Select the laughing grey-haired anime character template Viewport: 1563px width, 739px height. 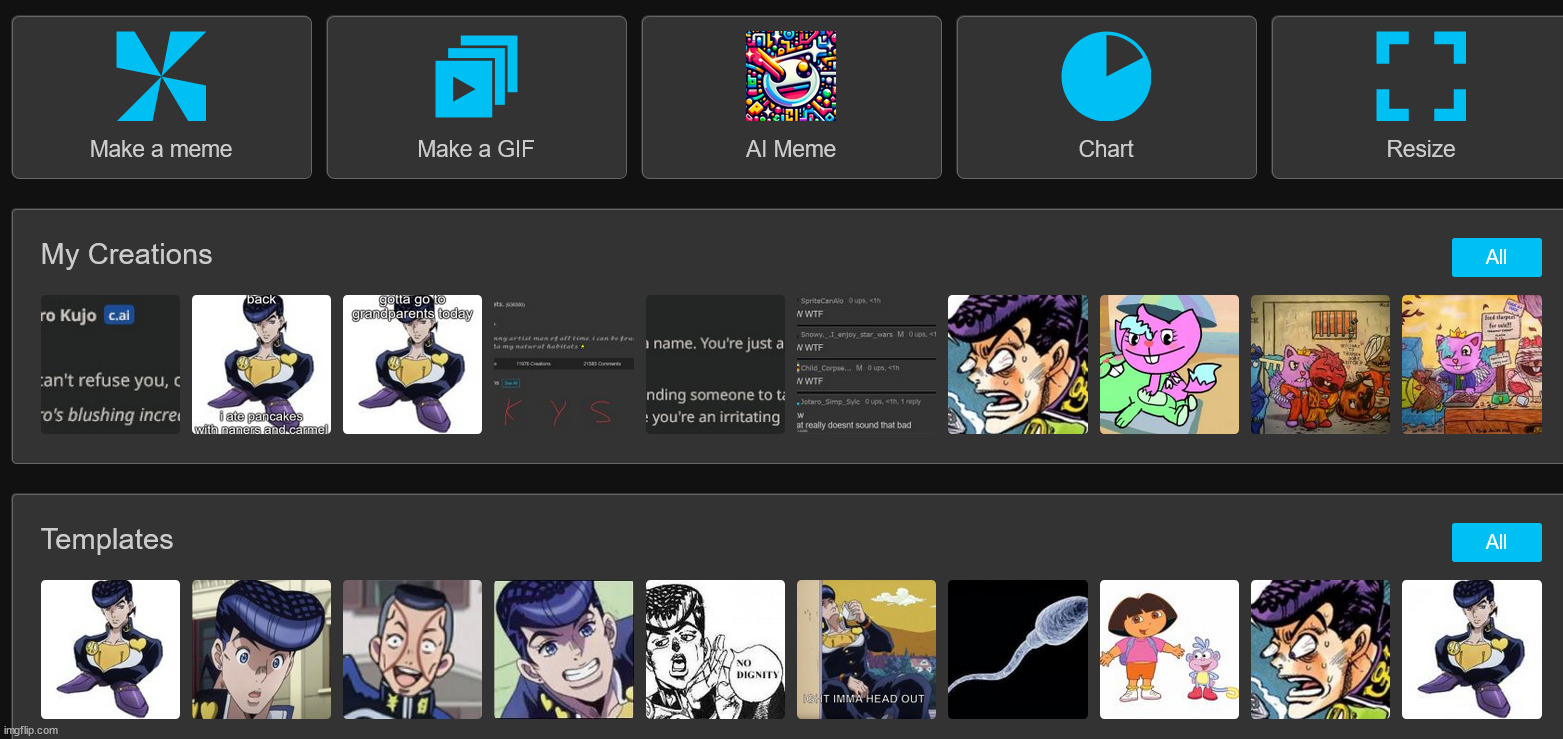click(412, 649)
